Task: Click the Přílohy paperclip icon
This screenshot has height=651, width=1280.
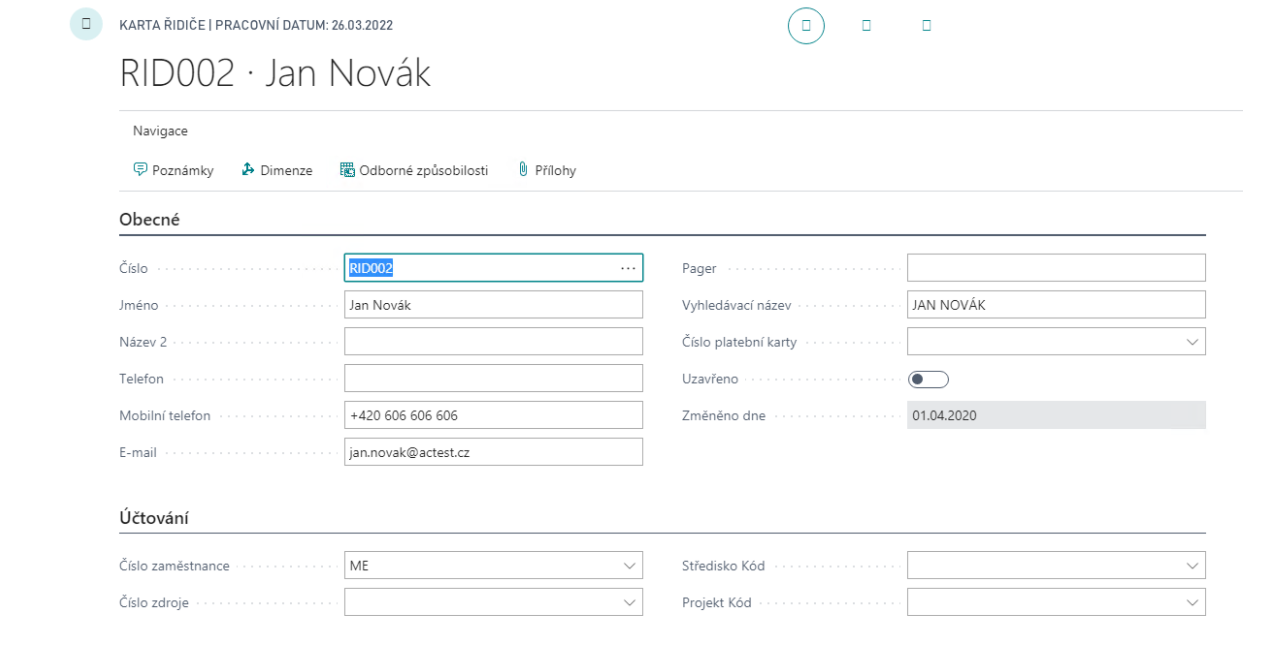Action: tap(522, 170)
